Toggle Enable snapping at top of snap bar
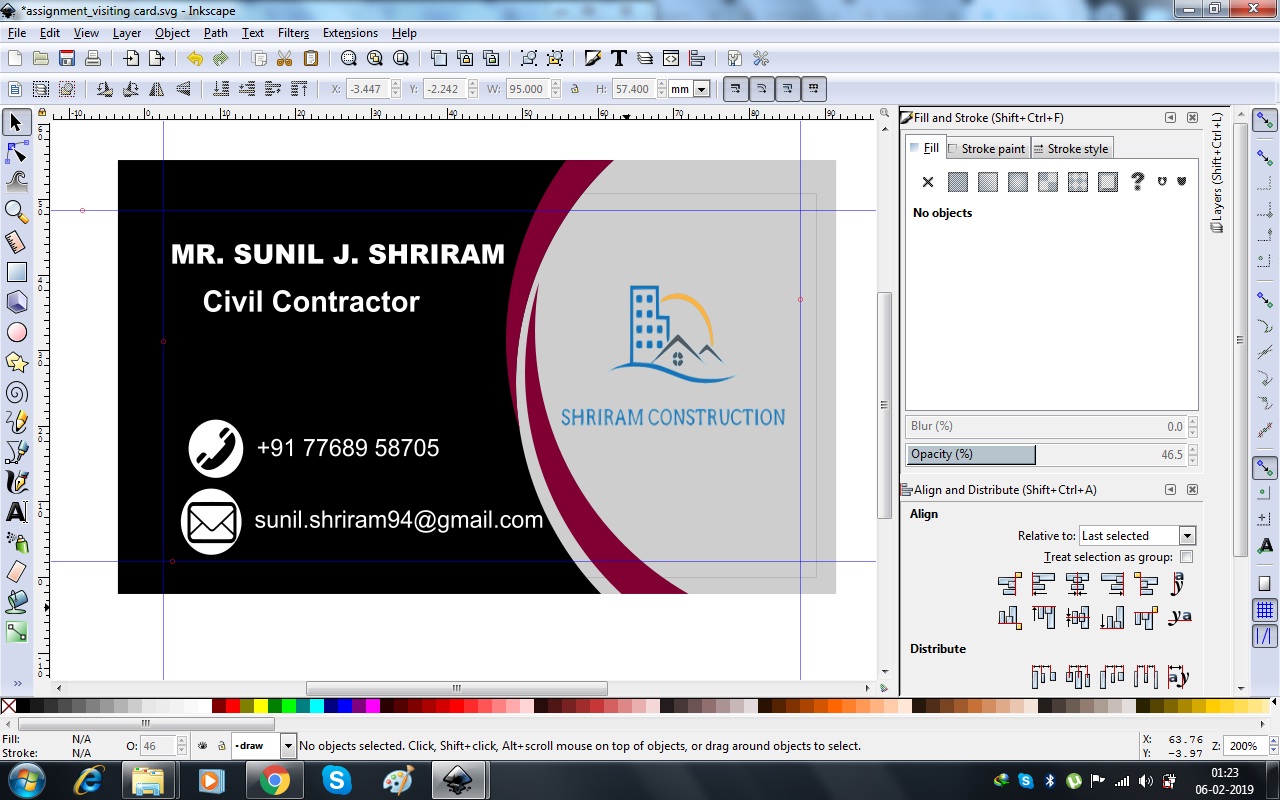Image resolution: width=1280 pixels, height=800 pixels. (1265, 119)
